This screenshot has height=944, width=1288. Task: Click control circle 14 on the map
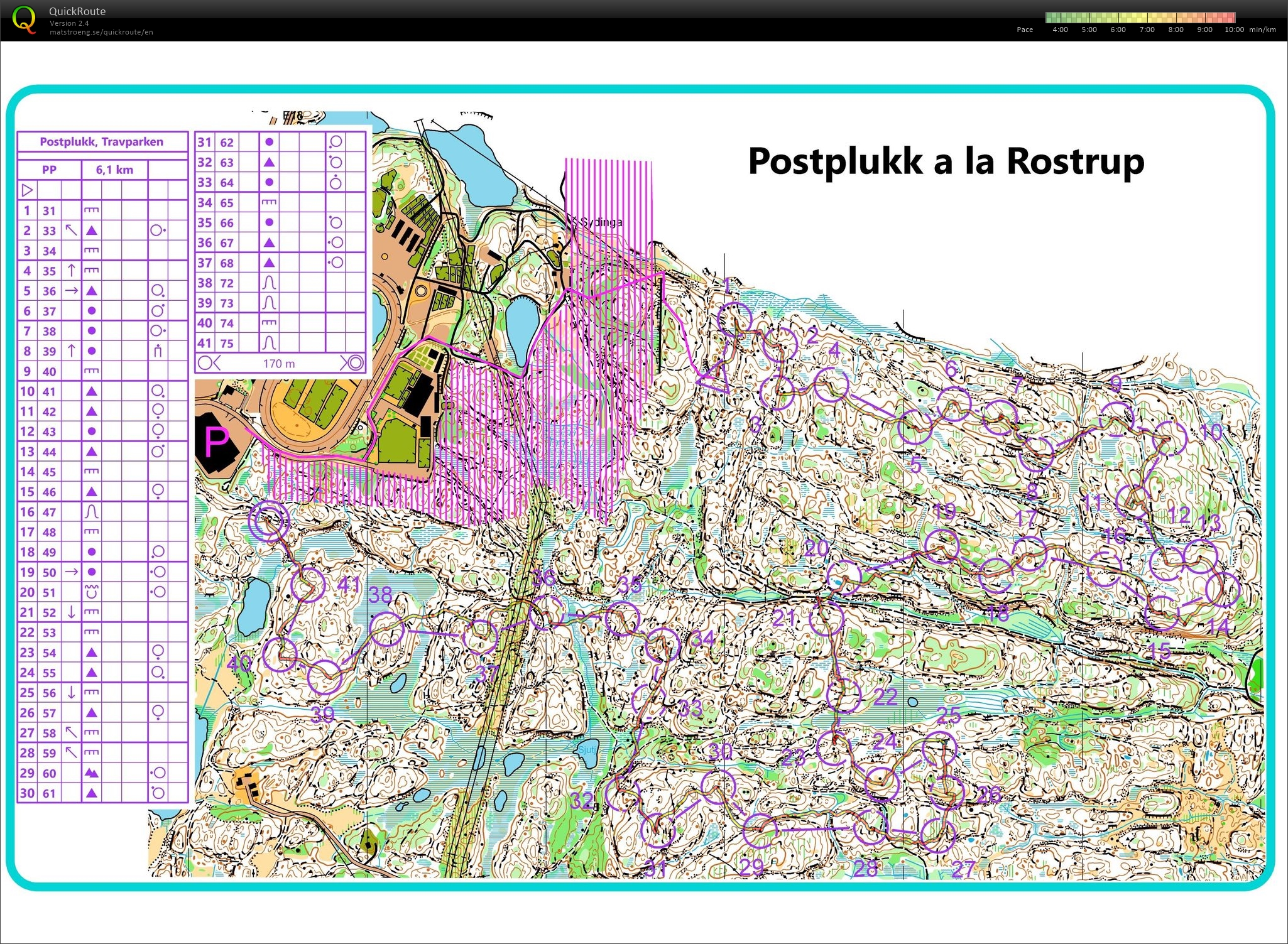click(x=1223, y=590)
